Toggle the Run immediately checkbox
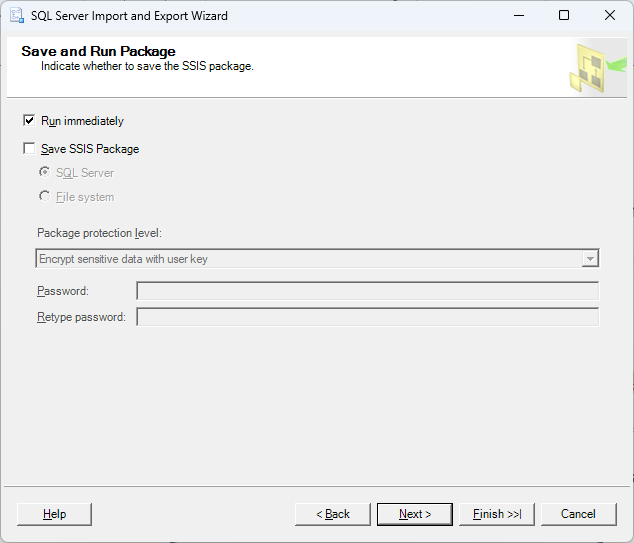 pos(29,121)
